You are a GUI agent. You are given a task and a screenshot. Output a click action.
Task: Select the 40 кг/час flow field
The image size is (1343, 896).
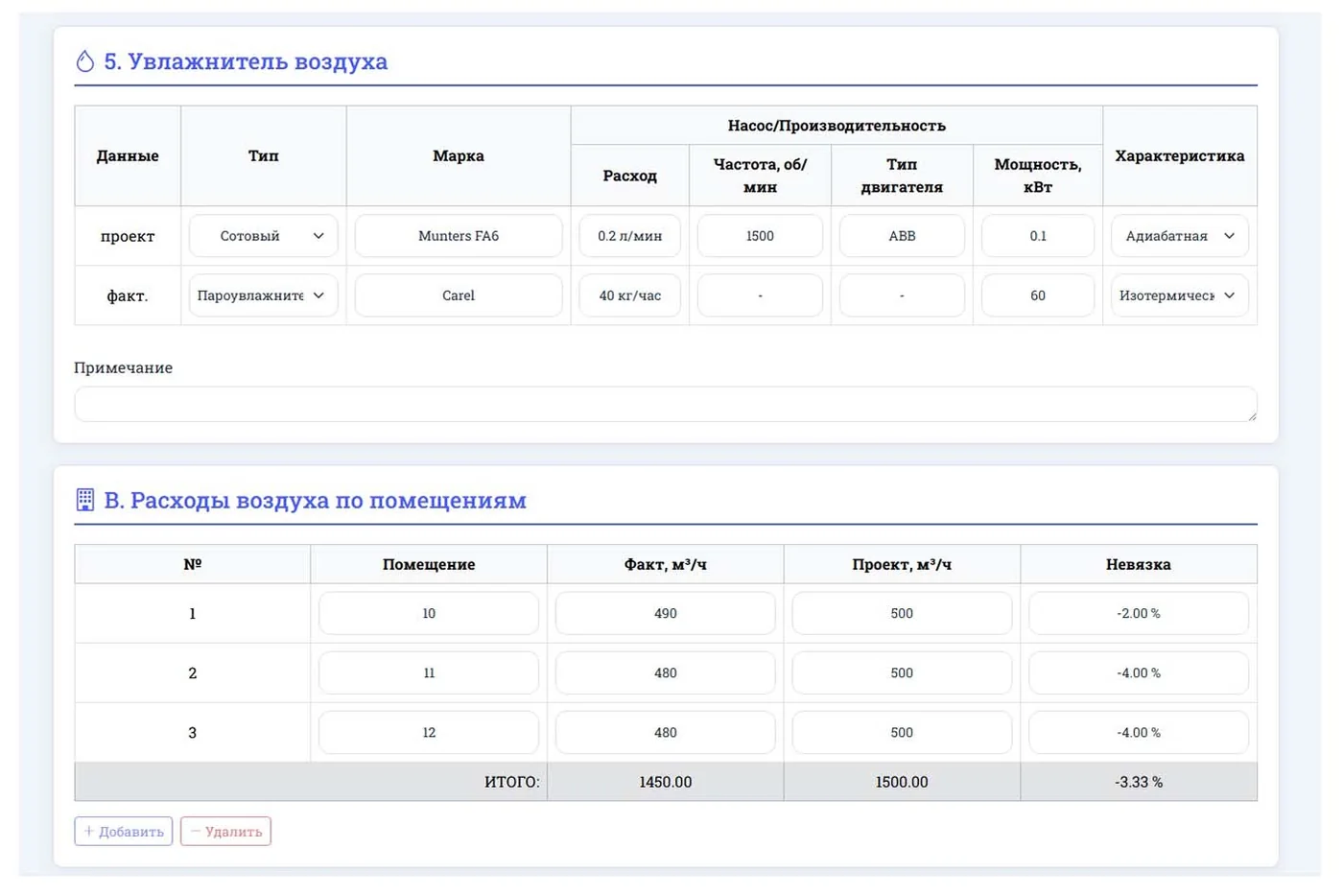point(630,295)
